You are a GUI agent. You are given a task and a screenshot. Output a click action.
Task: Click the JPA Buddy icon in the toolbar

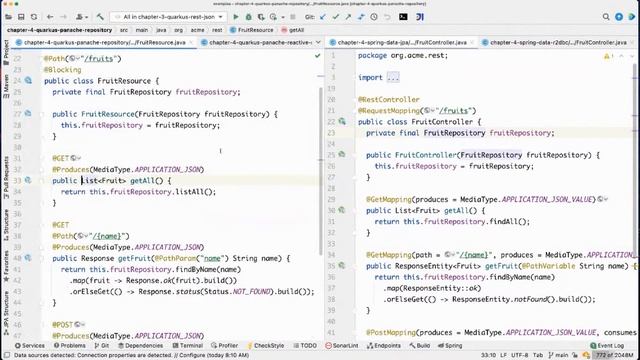coord(420,17)
